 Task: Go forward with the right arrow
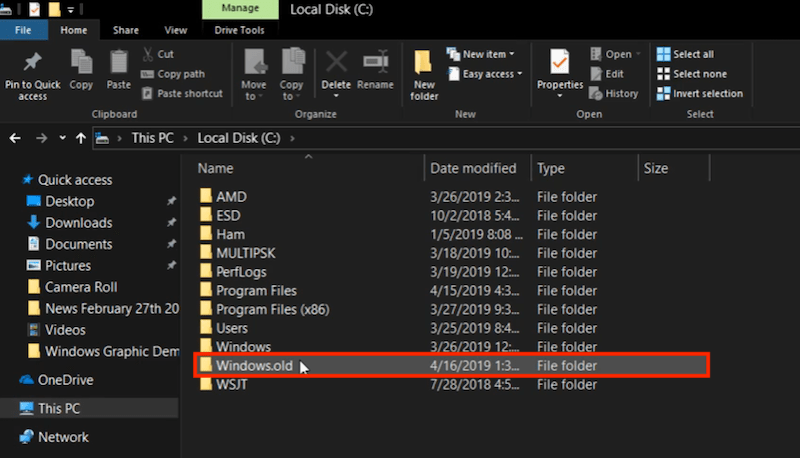(41, 138)
